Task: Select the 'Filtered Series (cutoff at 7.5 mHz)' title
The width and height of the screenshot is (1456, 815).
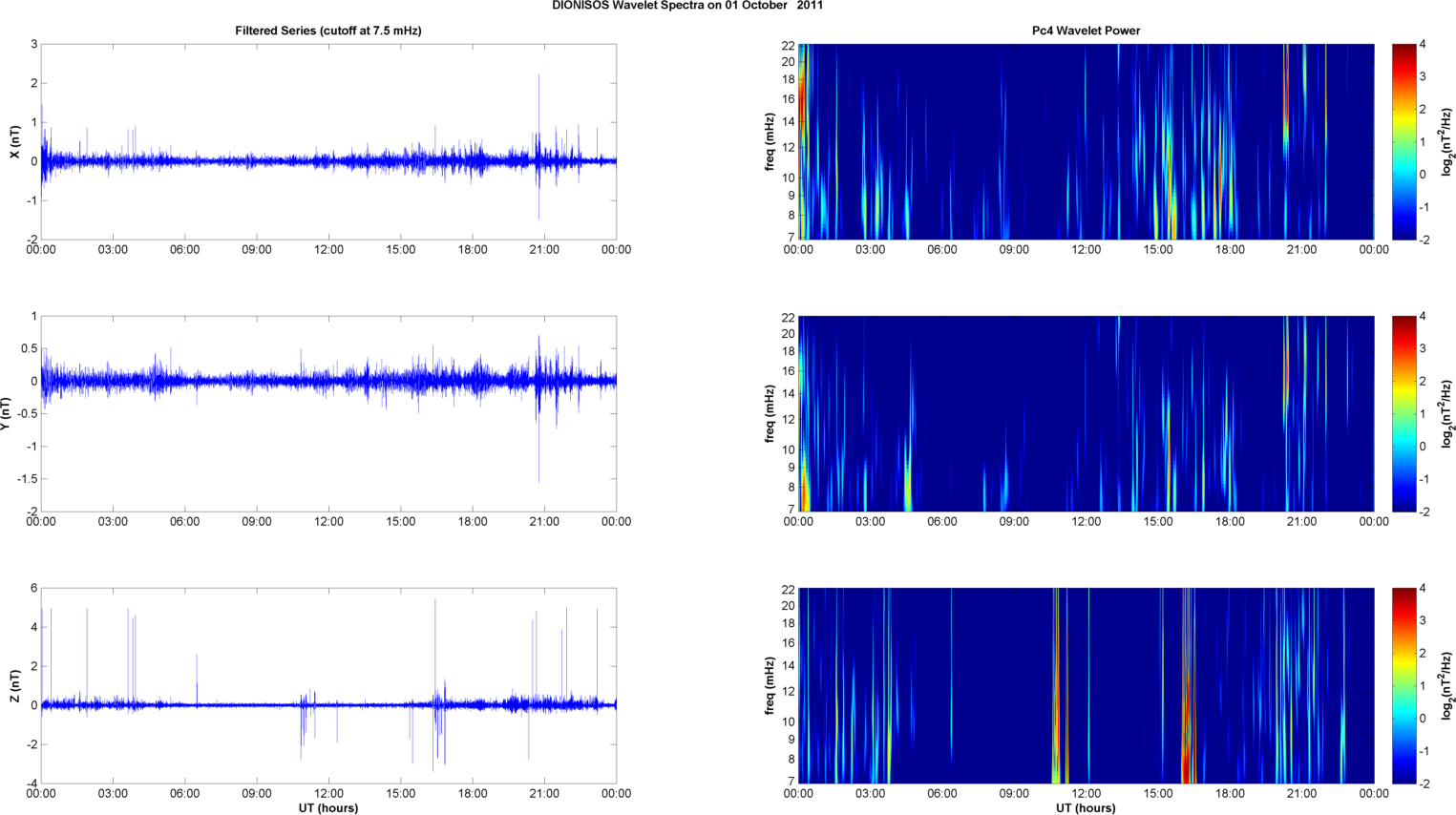Action: tap(328, 31)
